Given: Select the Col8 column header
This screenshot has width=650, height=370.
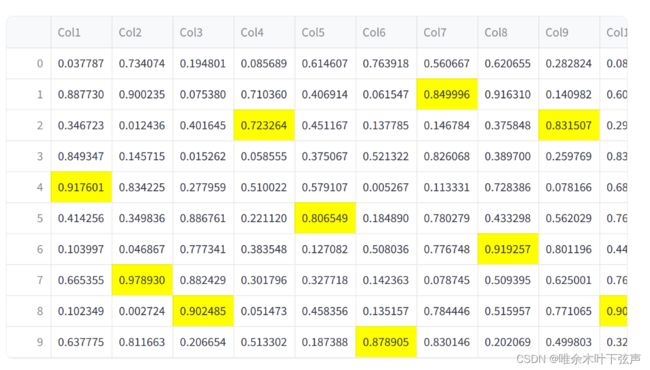Looking at the screenshot, I should click(508, 32).
